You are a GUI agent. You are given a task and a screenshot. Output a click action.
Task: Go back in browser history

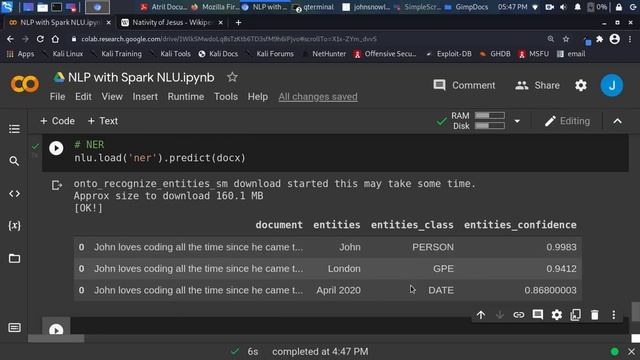[10, 39]
